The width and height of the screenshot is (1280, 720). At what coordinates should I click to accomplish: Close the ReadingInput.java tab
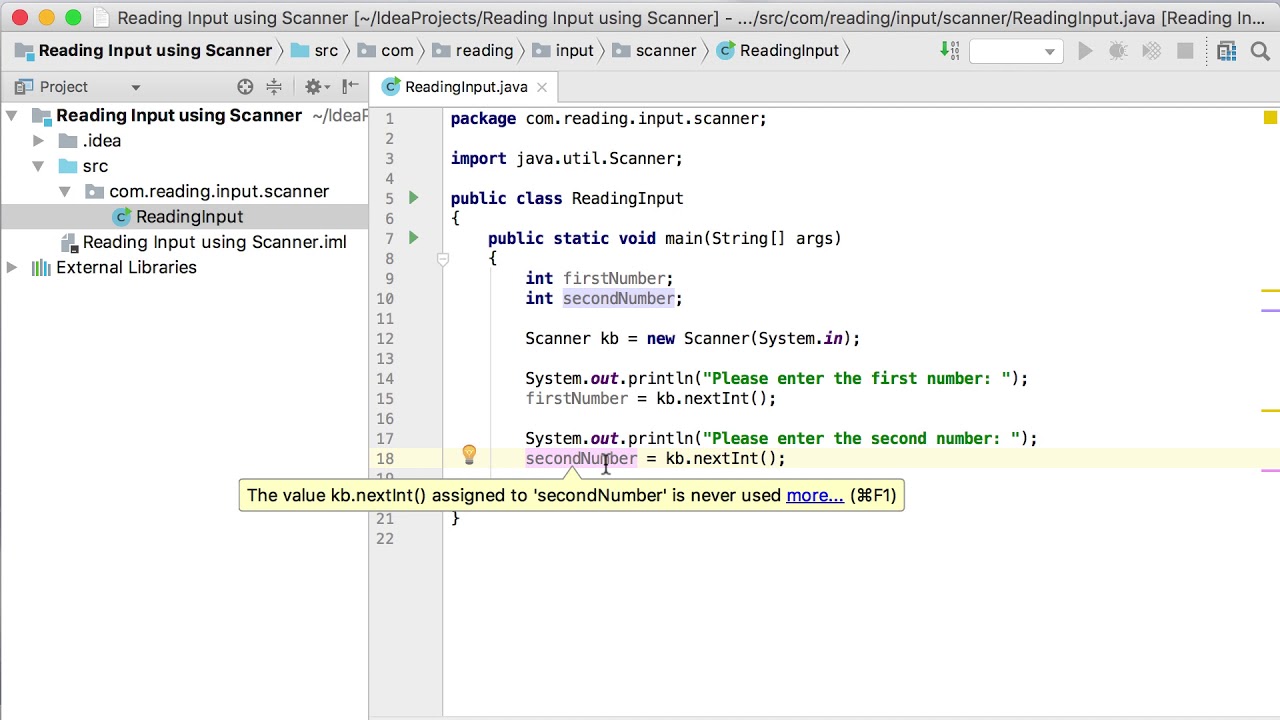(x=542, y=87)
